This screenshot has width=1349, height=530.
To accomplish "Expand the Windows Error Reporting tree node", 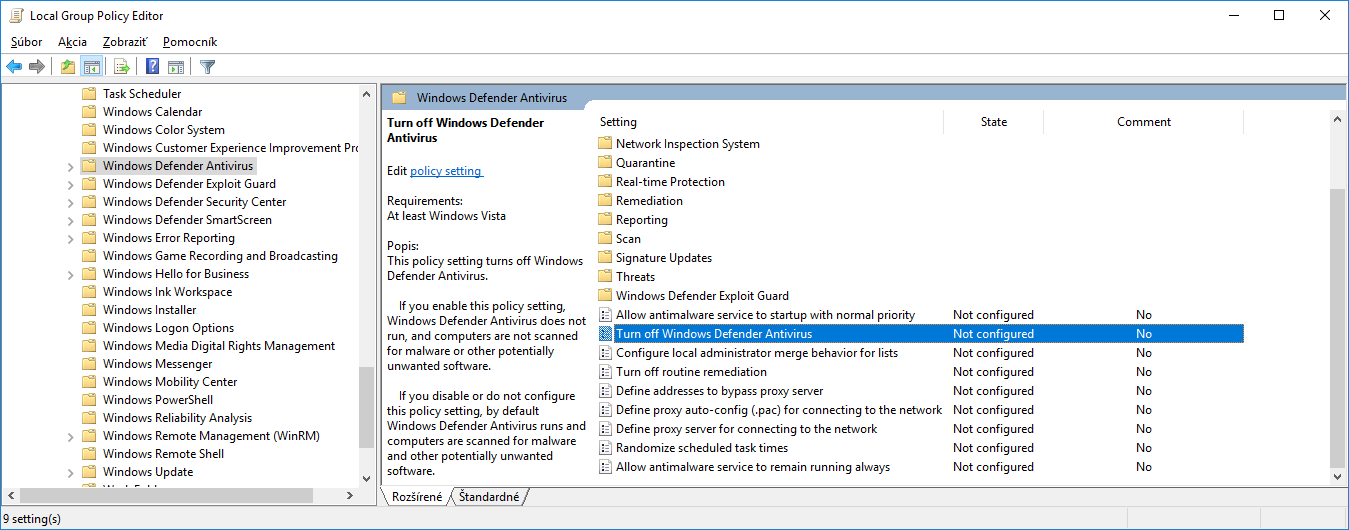I will 70,238.
